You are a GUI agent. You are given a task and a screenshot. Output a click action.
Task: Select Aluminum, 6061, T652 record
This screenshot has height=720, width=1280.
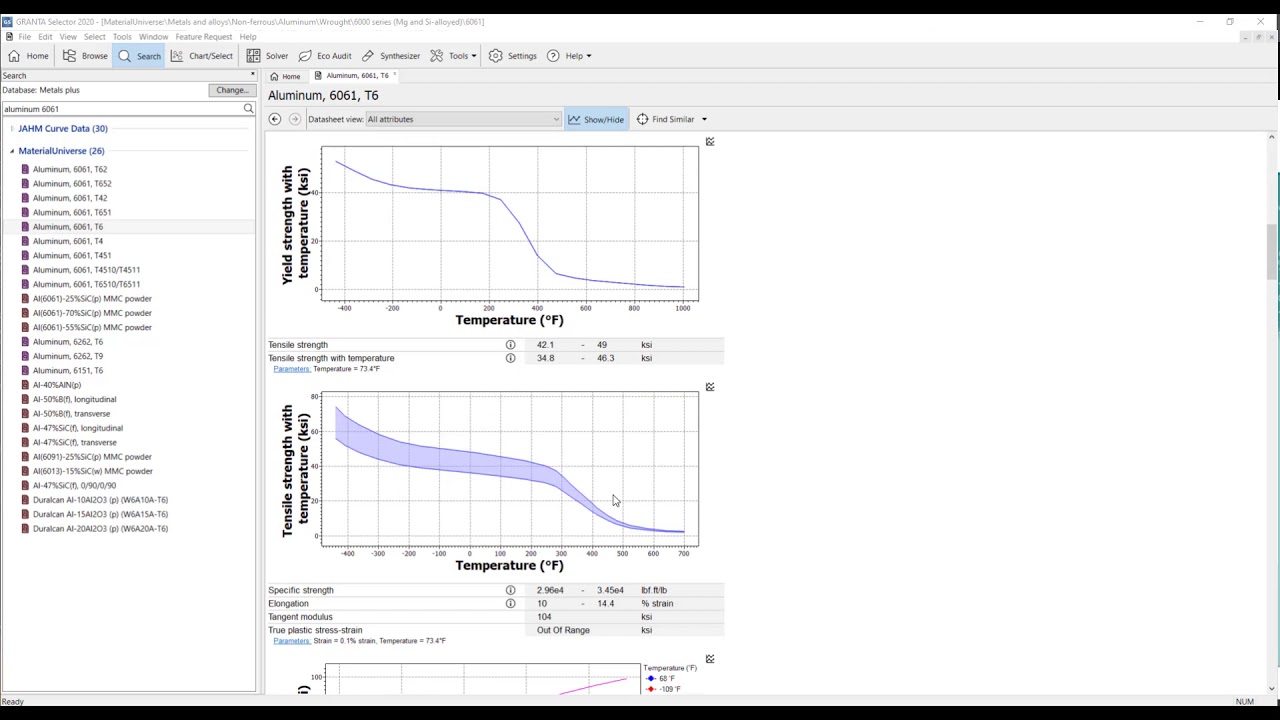[72, 184]
